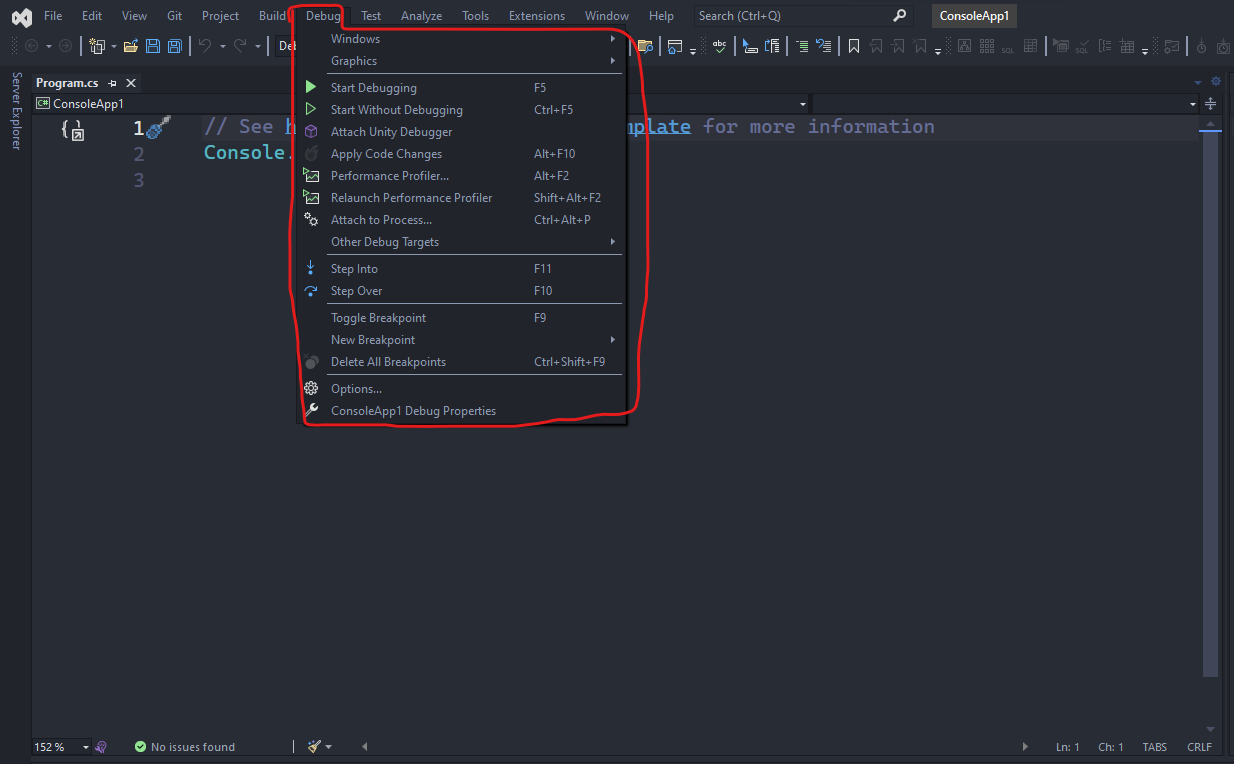Click the bookmark icon in toolbar
The image size is (1234, 764).
pos(854,46)
